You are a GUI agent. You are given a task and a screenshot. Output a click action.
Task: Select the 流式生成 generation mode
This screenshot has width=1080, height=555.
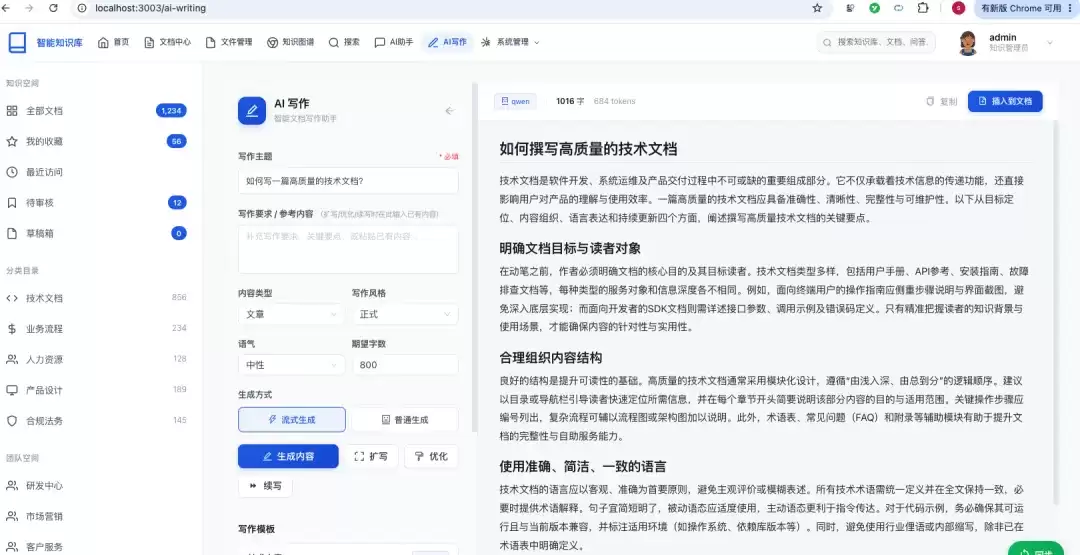tap(292, 419)
